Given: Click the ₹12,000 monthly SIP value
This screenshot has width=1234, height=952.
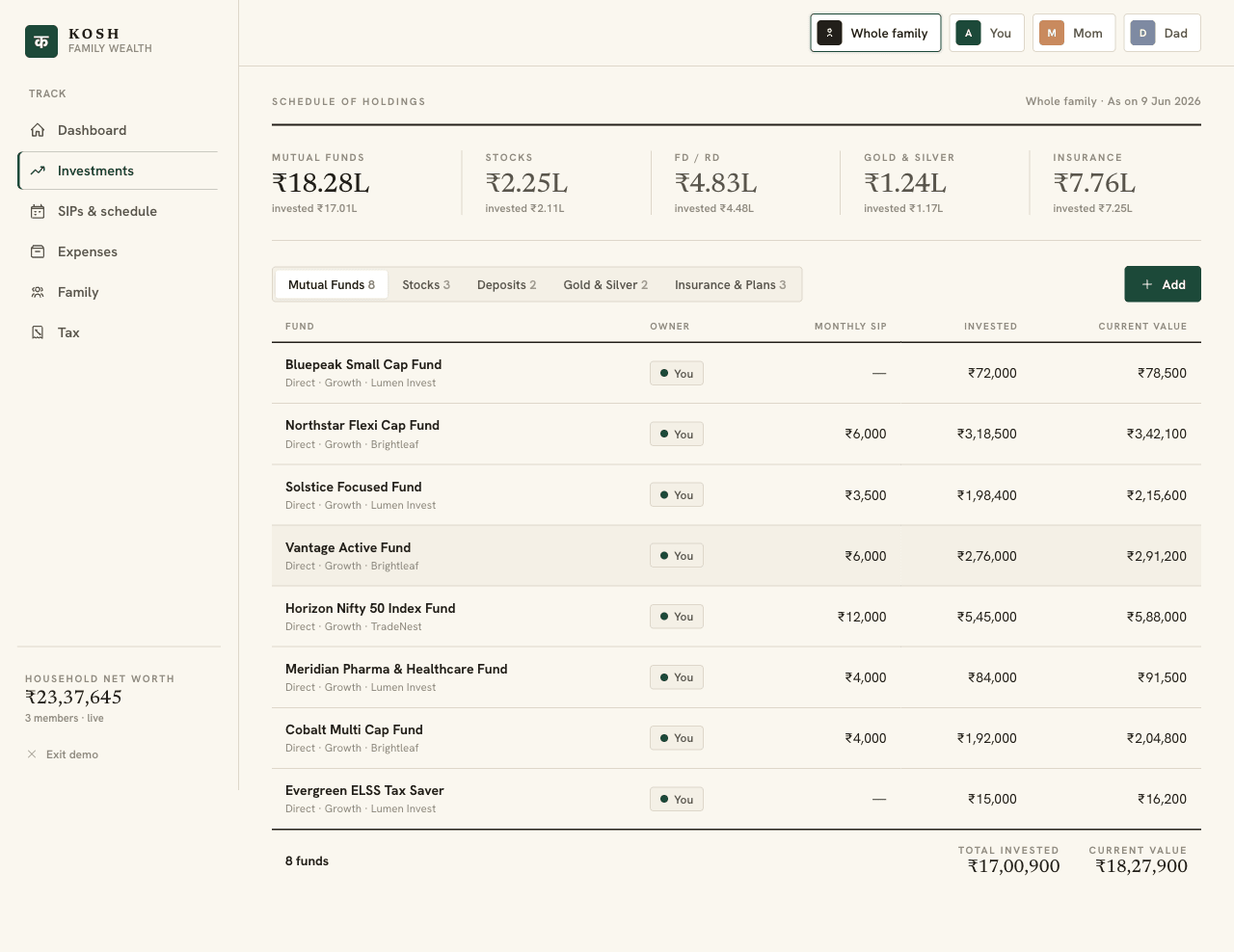Looking at the screenshot, I should tap(862, 617).
